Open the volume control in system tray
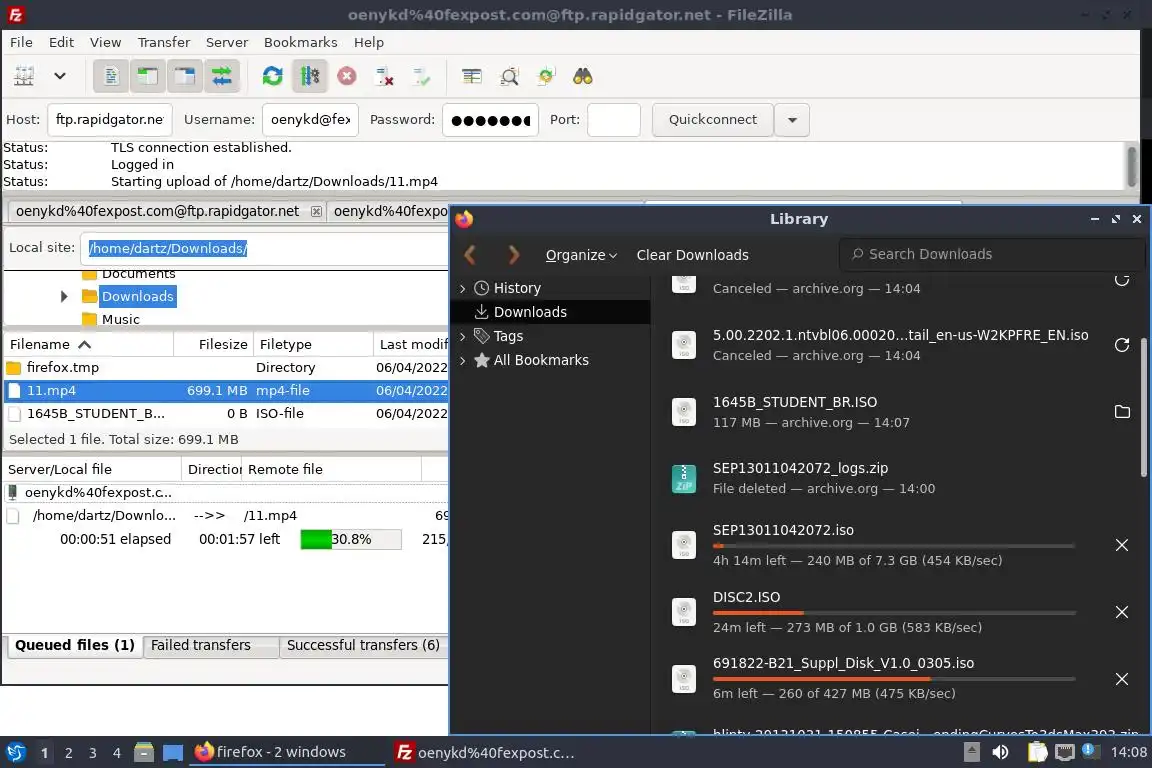The height and width of the screenshot is (768, 1152). [x=1000, y=752]
